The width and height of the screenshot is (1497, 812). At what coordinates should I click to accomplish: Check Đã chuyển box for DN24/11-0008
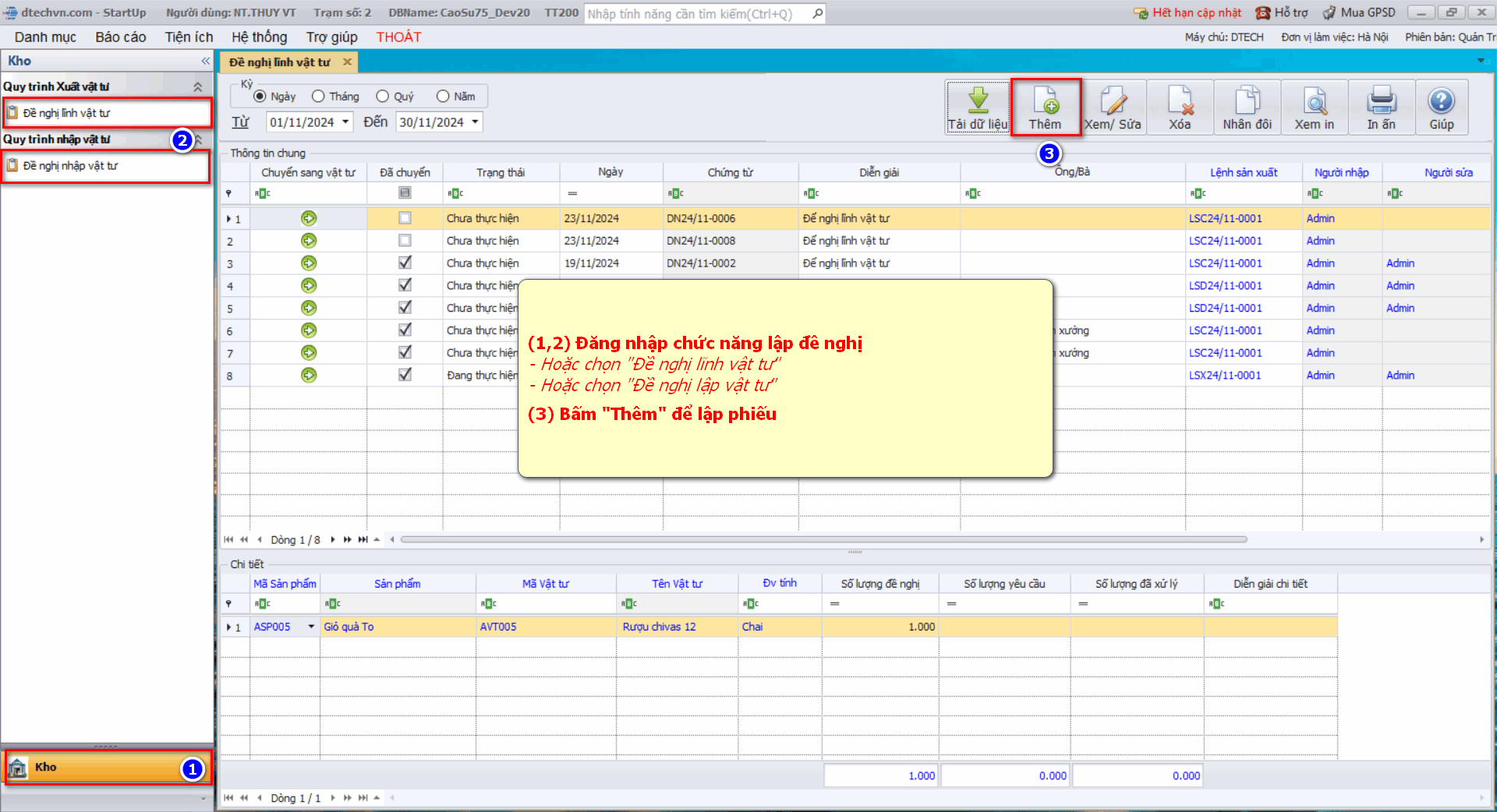tap(405, 241)
